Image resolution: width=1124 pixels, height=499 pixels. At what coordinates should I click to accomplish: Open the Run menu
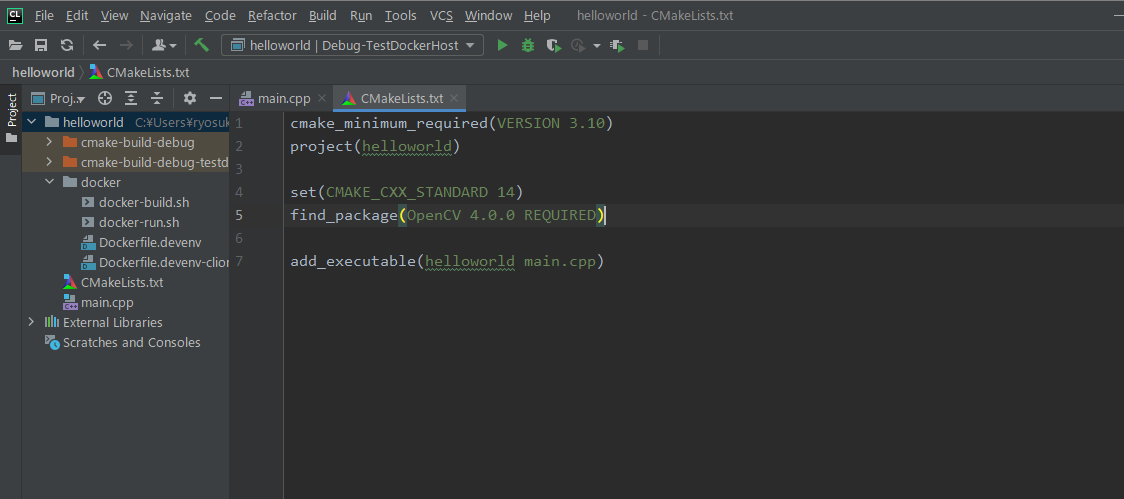tap(361, 15)
